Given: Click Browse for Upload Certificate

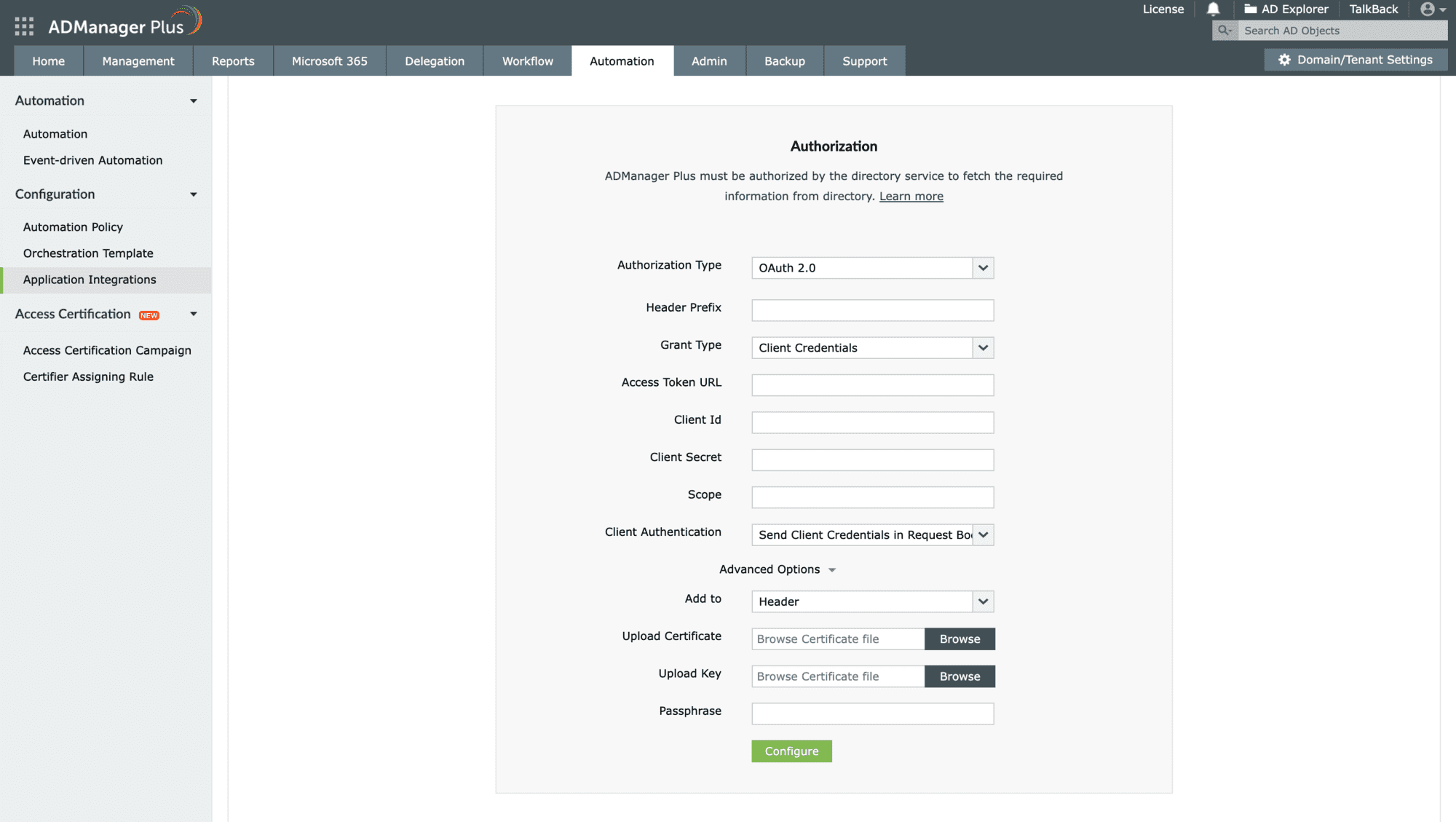Looking at the screenshot, I should [x=960, y=639].
